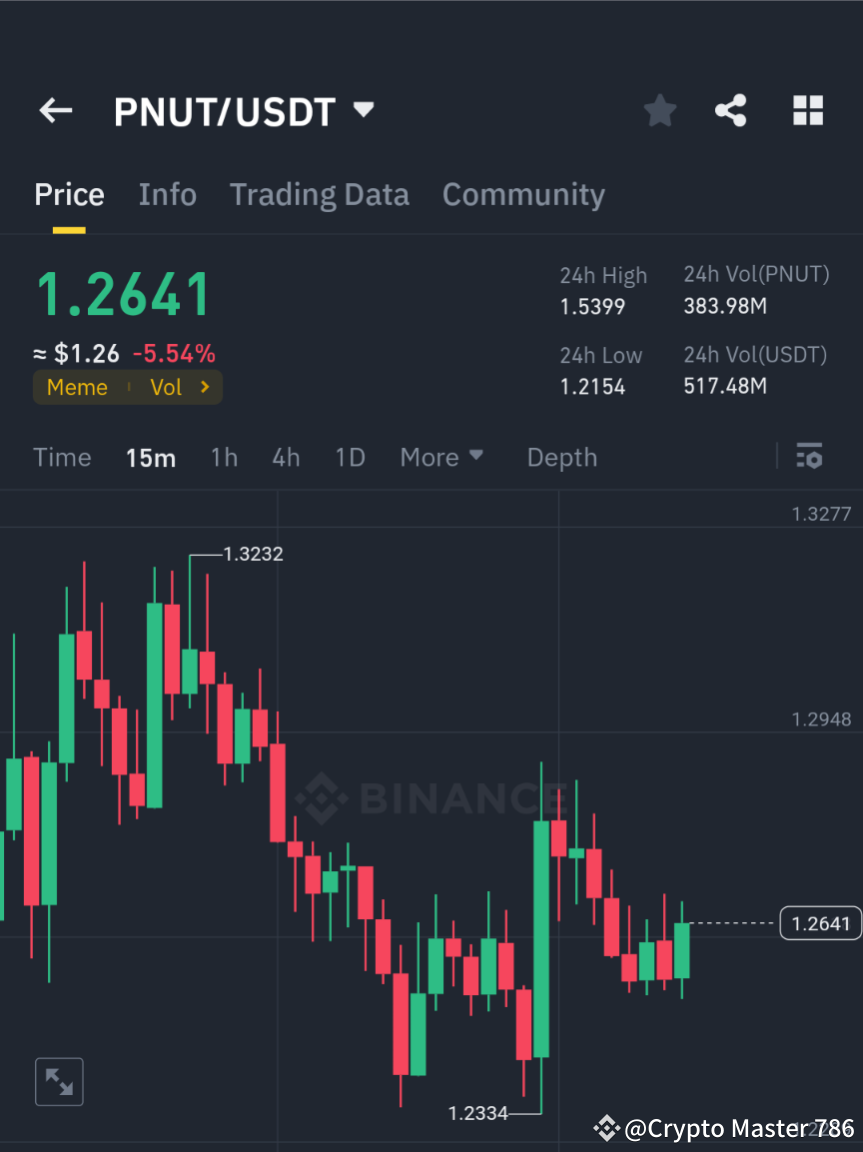This screenshot has height=1152, width=863.
Task: Tap the Crypto Master786 watermark badge
Action: click(x=720, y=1128)
